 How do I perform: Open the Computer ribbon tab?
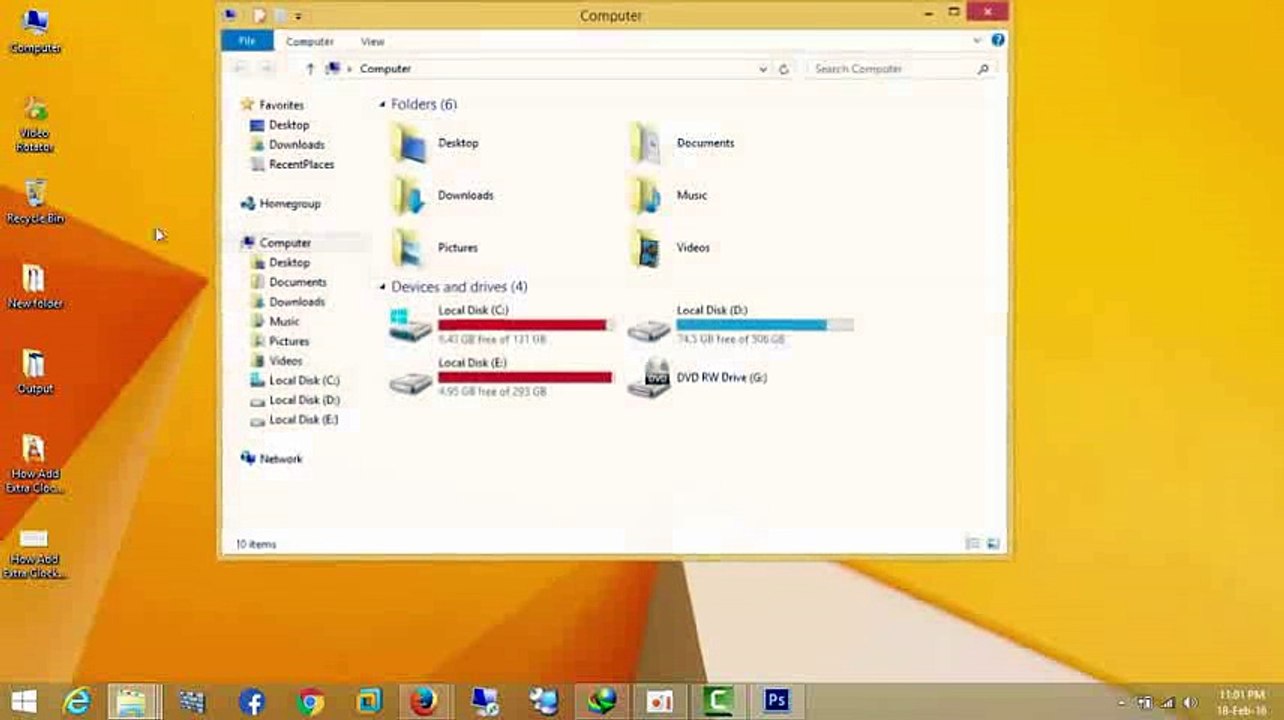310,42
